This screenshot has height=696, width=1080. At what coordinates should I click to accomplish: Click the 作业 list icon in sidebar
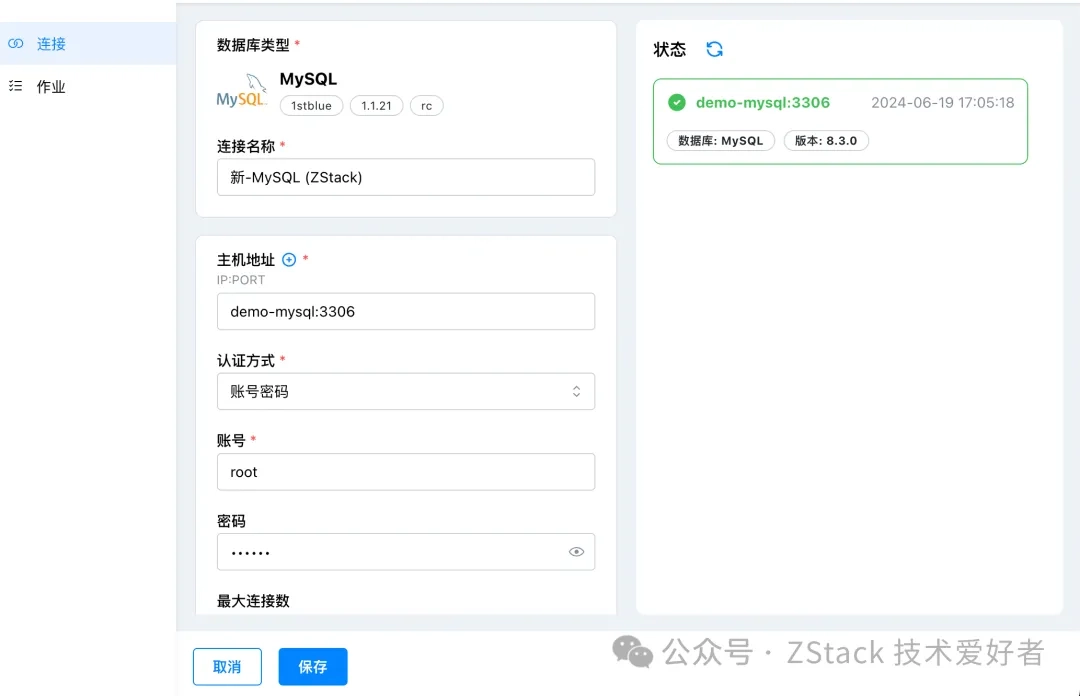pos(17,86)
